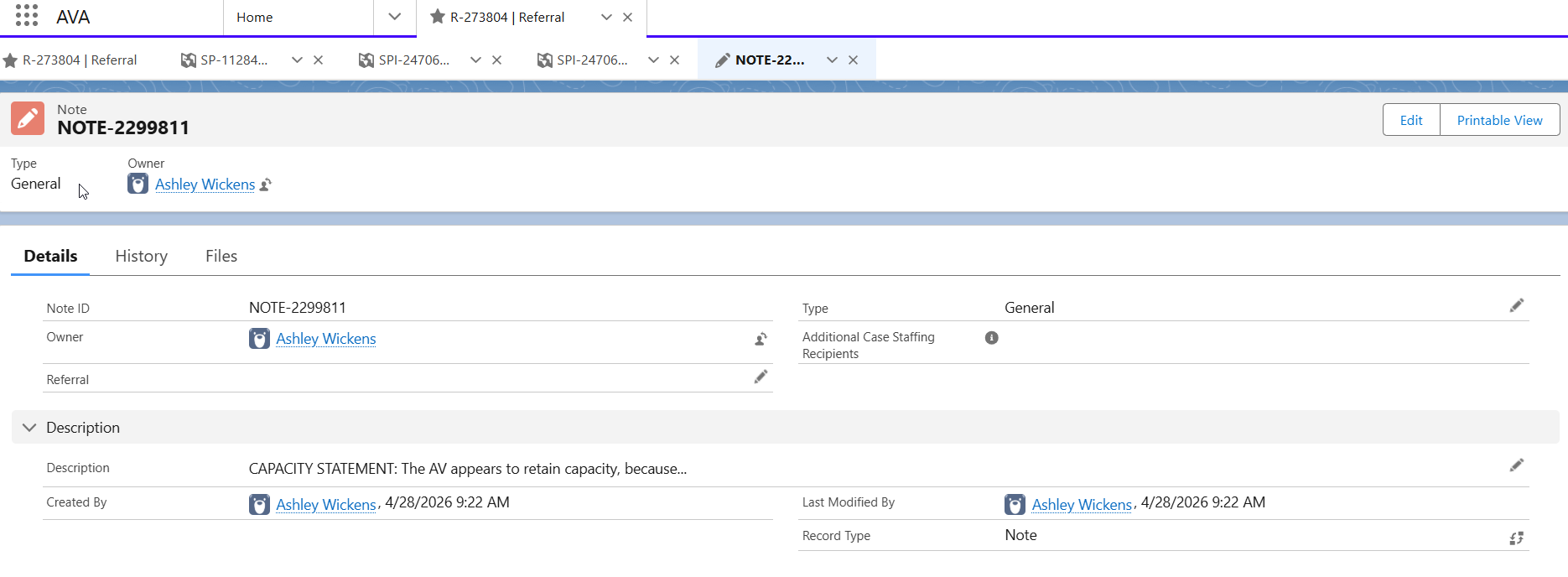The height and width of the screenshot is (577, 1568).
Task: Close the SPI-24706... second subtab
Action: pos(674,60)
